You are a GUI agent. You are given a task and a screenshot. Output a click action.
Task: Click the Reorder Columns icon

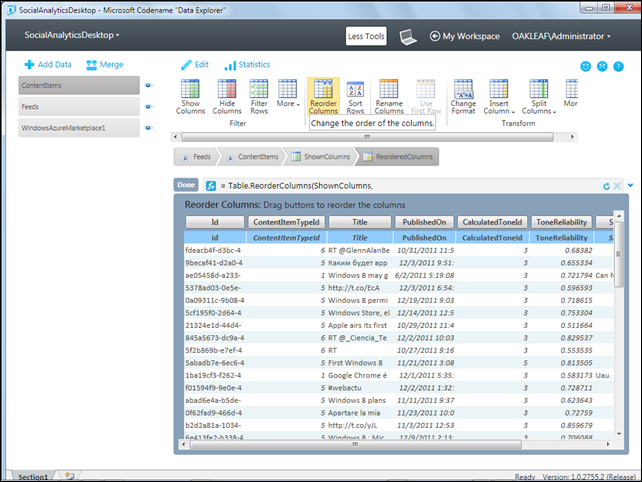tap(323, 89)
